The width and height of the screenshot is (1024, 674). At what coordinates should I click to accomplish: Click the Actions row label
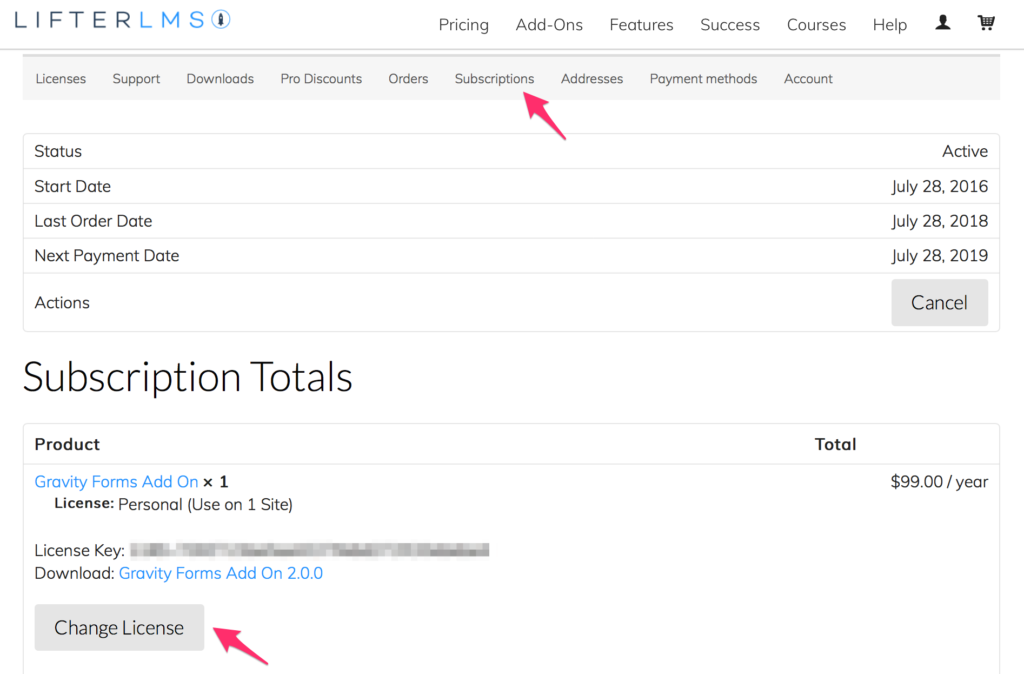pos(62,302)
